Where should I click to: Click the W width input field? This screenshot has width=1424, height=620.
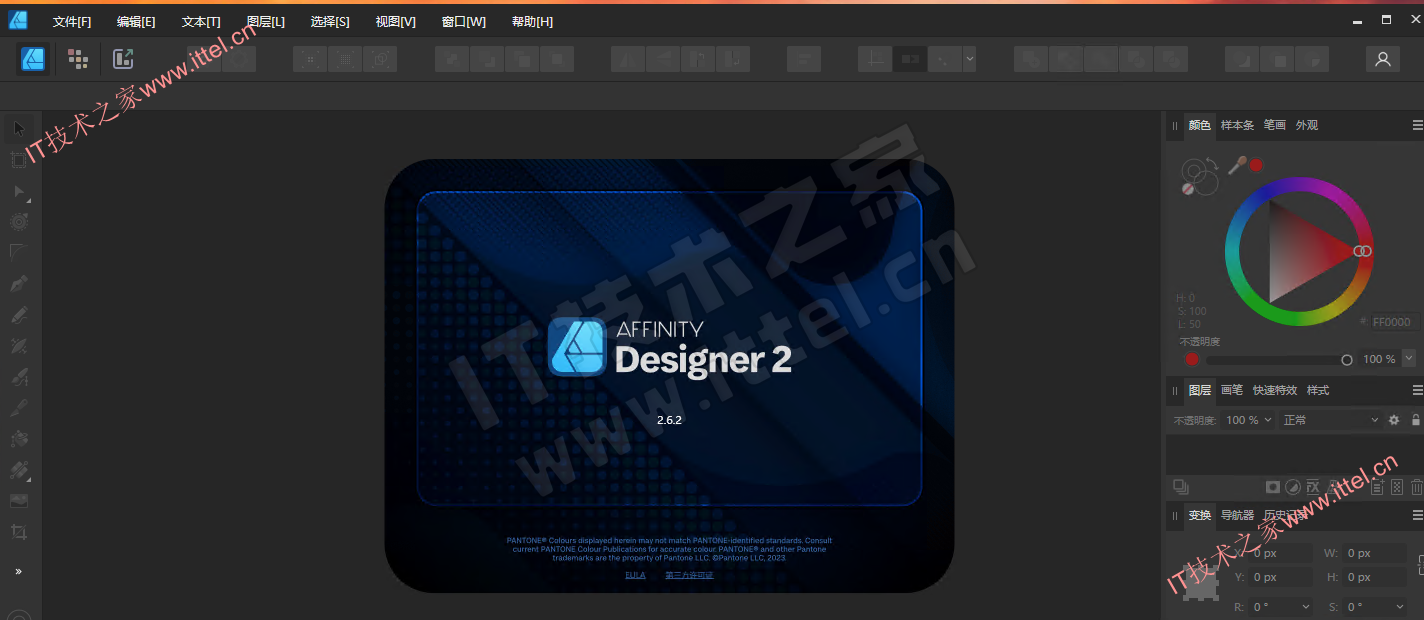1375,553
